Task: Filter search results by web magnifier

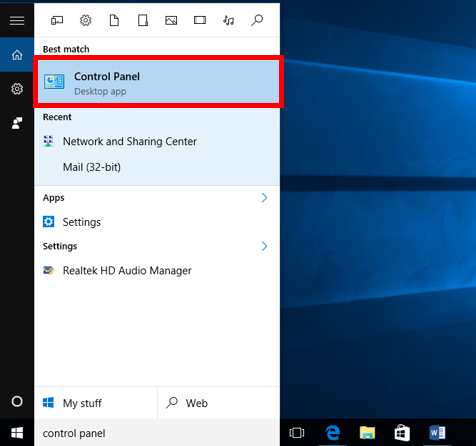Action: [257, 21]
